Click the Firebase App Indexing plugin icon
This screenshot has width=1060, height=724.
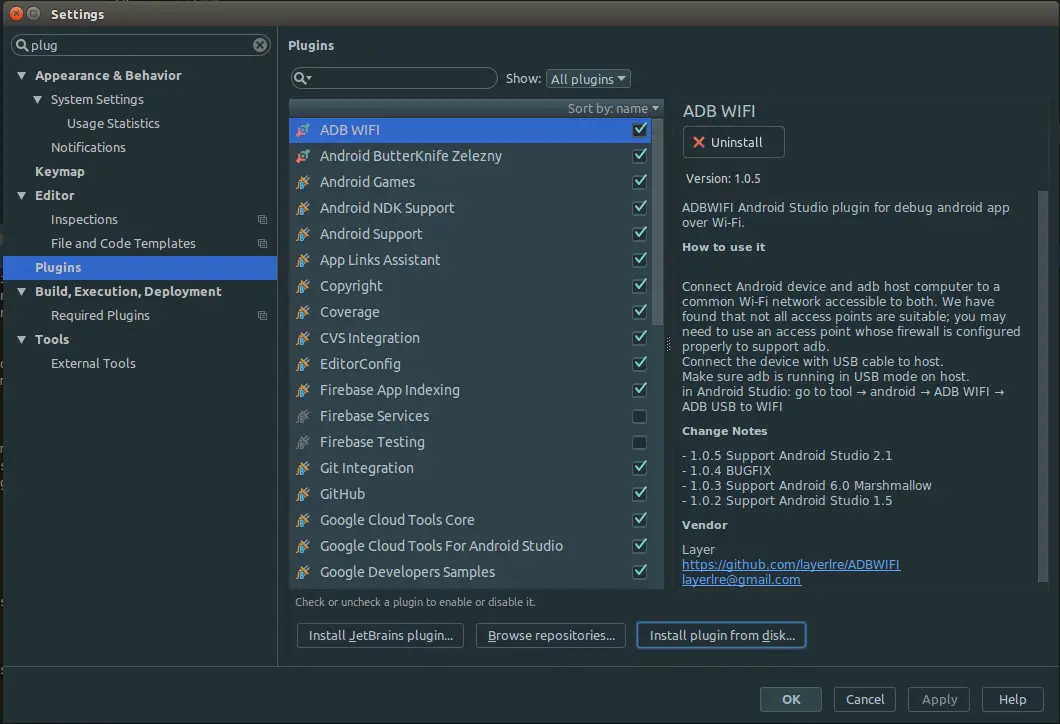coord(303,390)
